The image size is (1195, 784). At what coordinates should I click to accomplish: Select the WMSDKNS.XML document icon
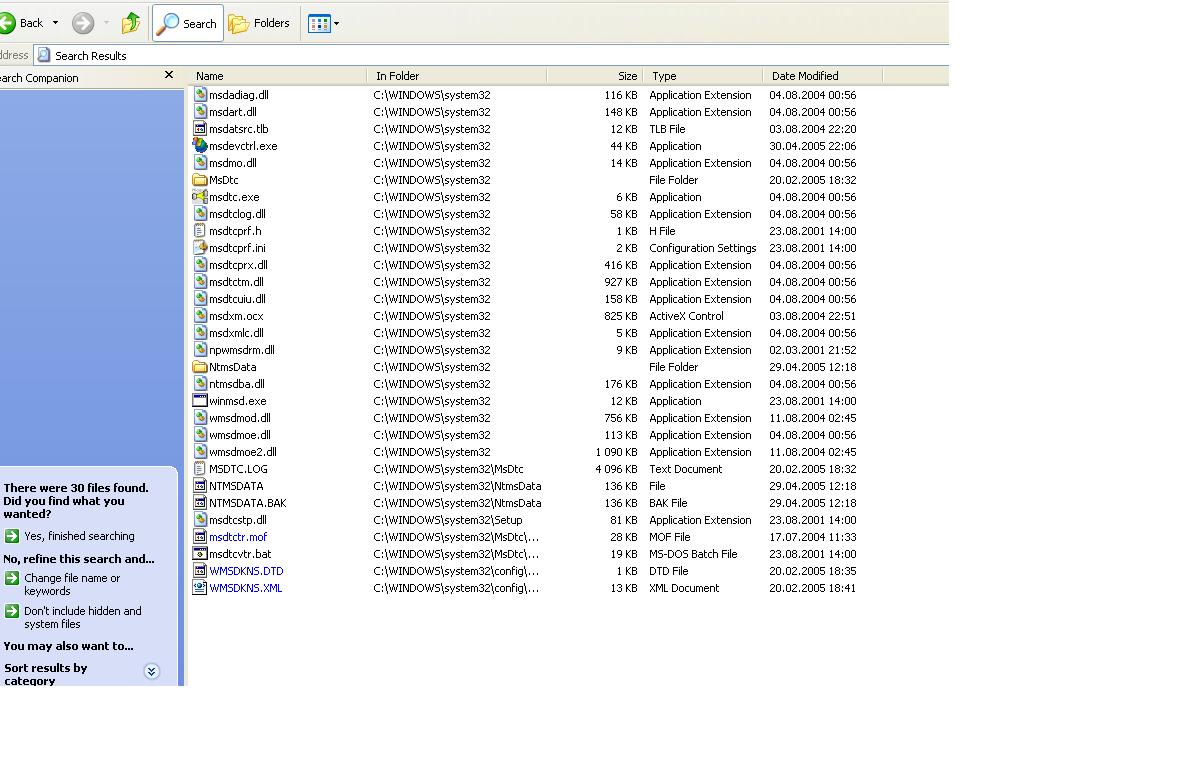pos(200,588)
